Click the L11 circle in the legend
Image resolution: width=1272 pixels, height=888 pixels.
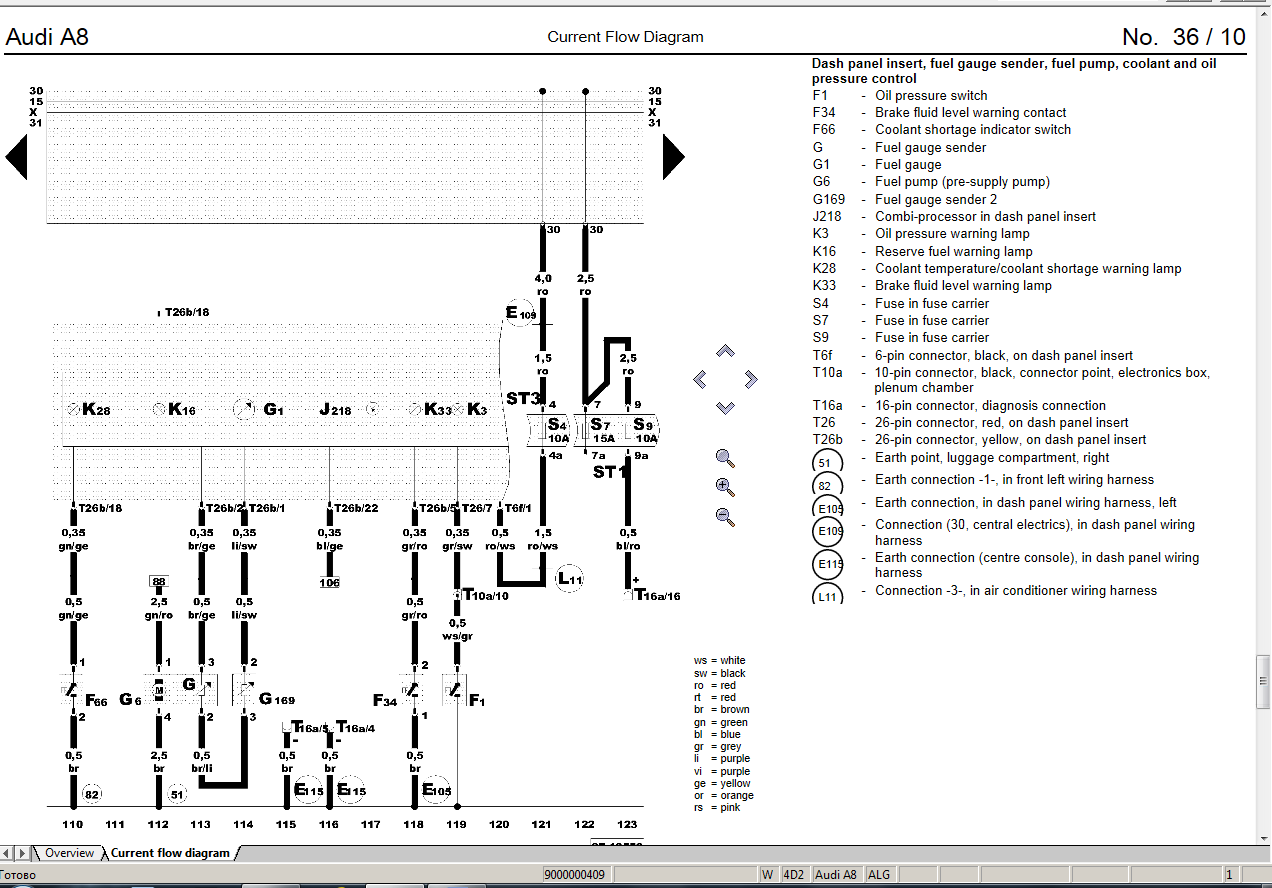[x=828, y=594]
